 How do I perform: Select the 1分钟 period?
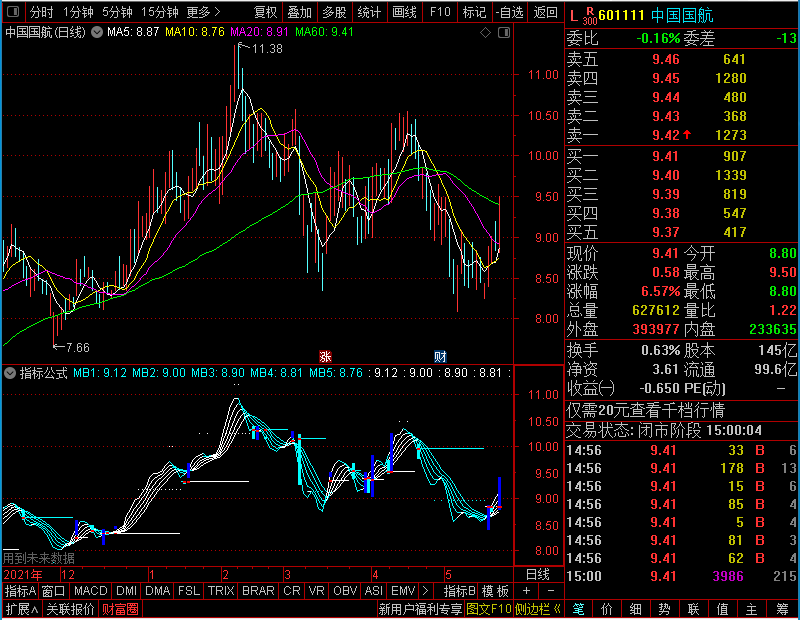tap(78, 12)
